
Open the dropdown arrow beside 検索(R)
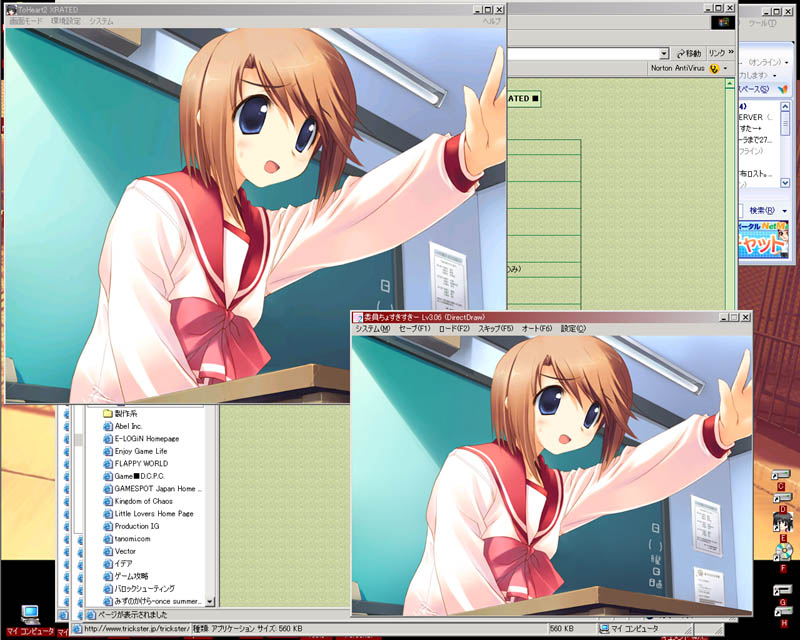click(785, 211)
